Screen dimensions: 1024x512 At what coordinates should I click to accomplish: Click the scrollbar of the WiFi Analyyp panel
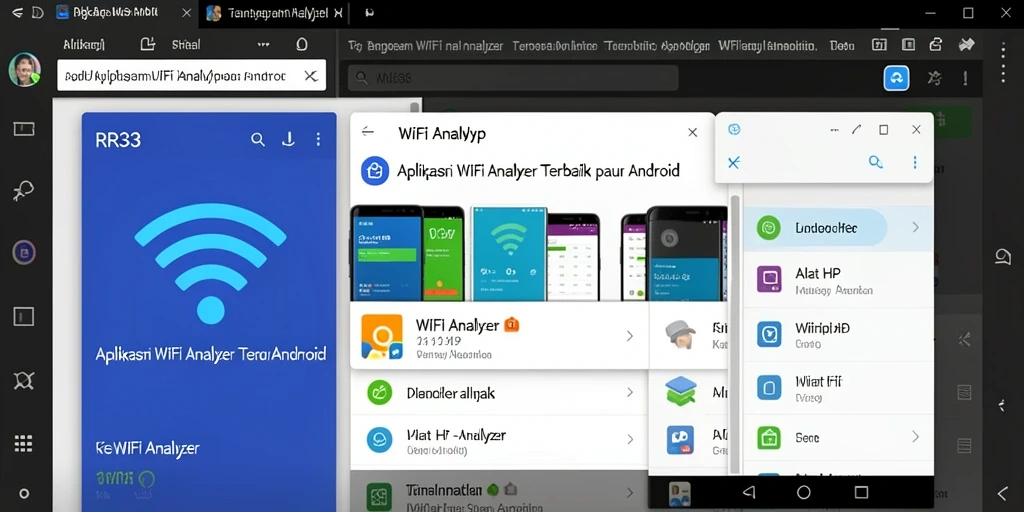pyautogui.click(x=735, y=333)
